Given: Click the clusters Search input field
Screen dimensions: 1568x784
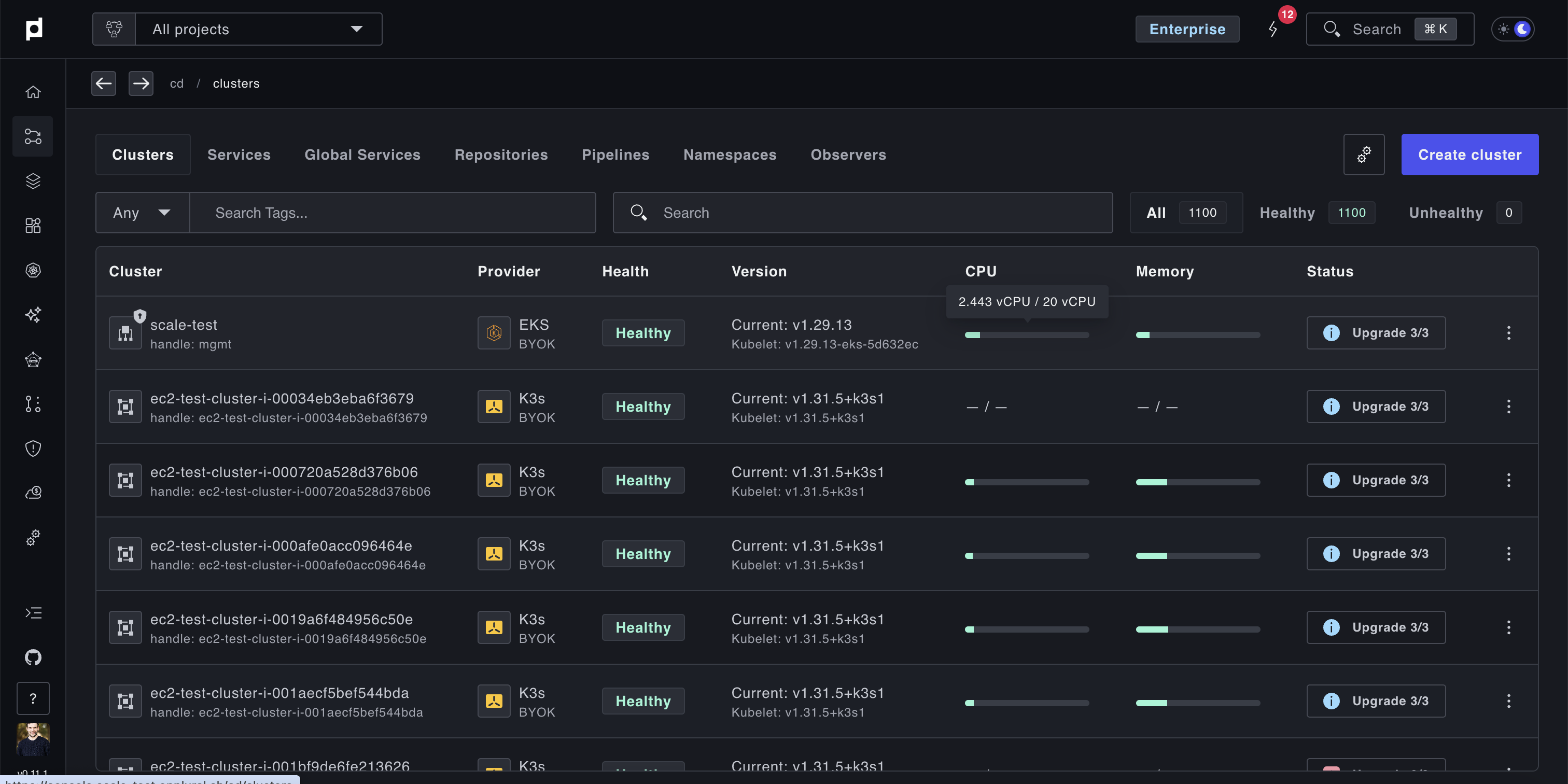Looking at the screenshot, I should coord(862,213).
